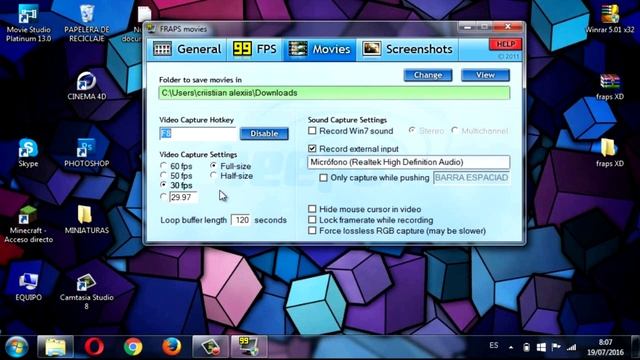Open the Movie Studio Platinum 13.0 desktop icon
Screen dimensions: 640x360
pyautogui.click(x=28, y=24)
